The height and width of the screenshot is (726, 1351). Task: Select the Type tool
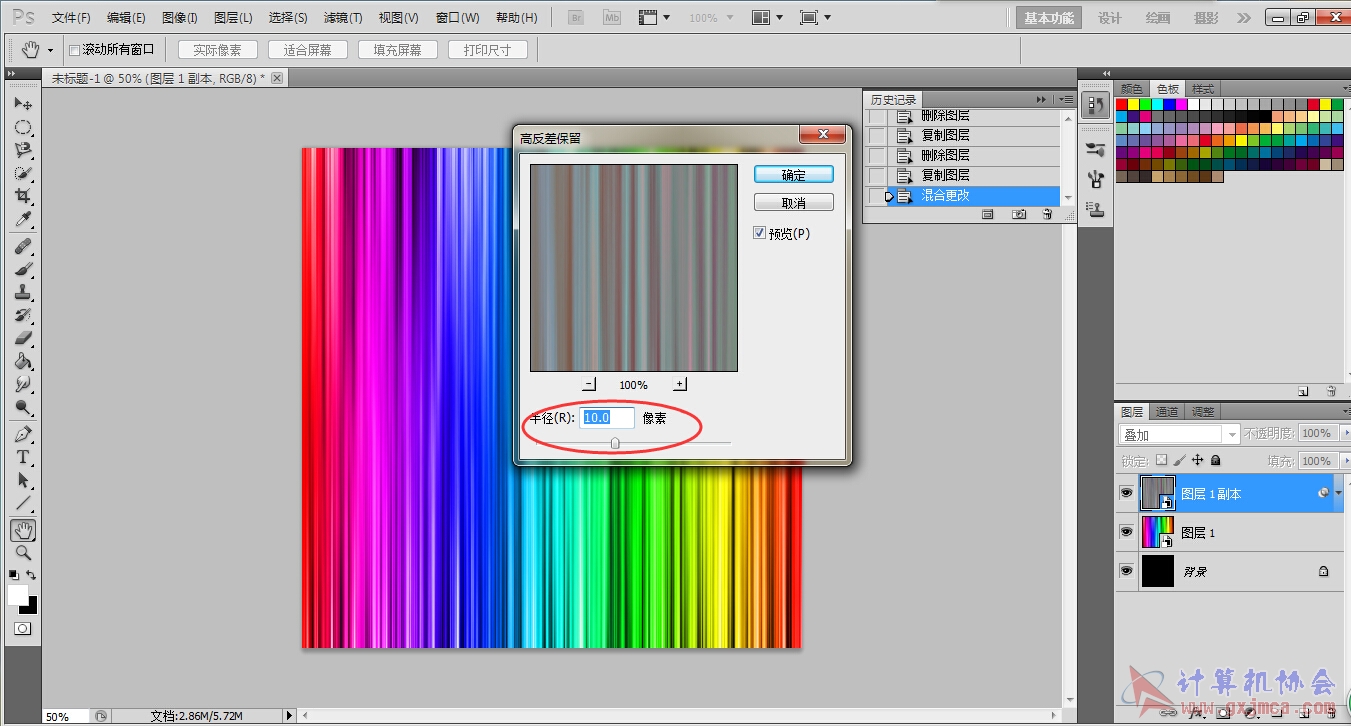(x=23, y=457)
